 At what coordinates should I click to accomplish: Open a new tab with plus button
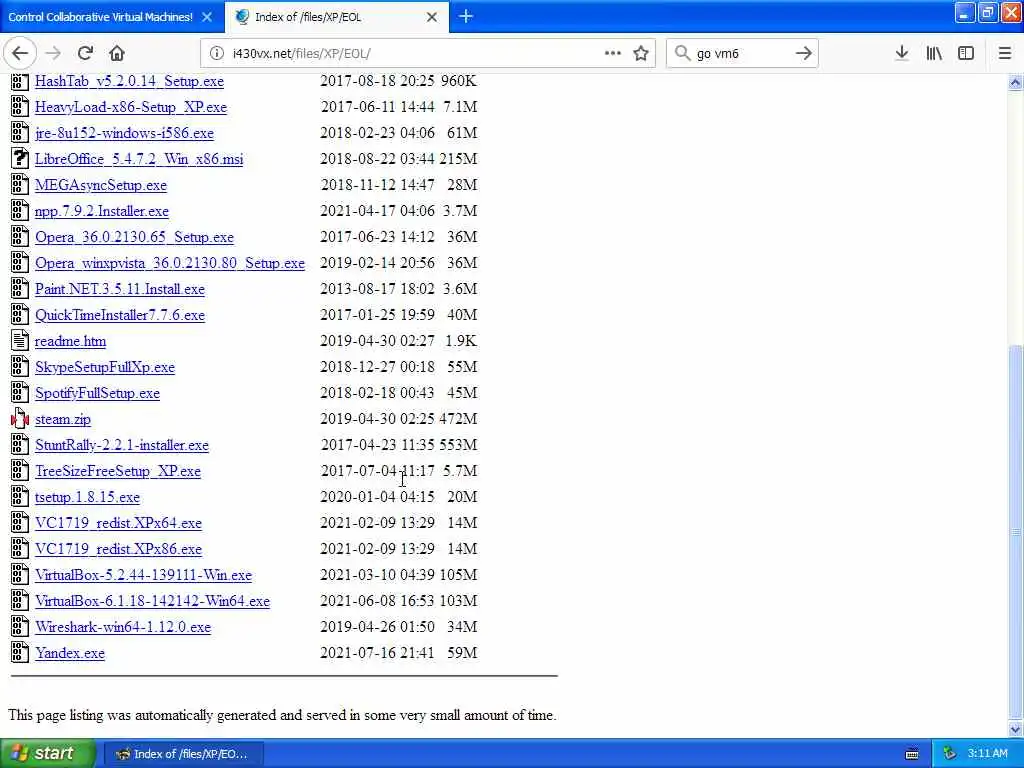(x=466, y=16)
